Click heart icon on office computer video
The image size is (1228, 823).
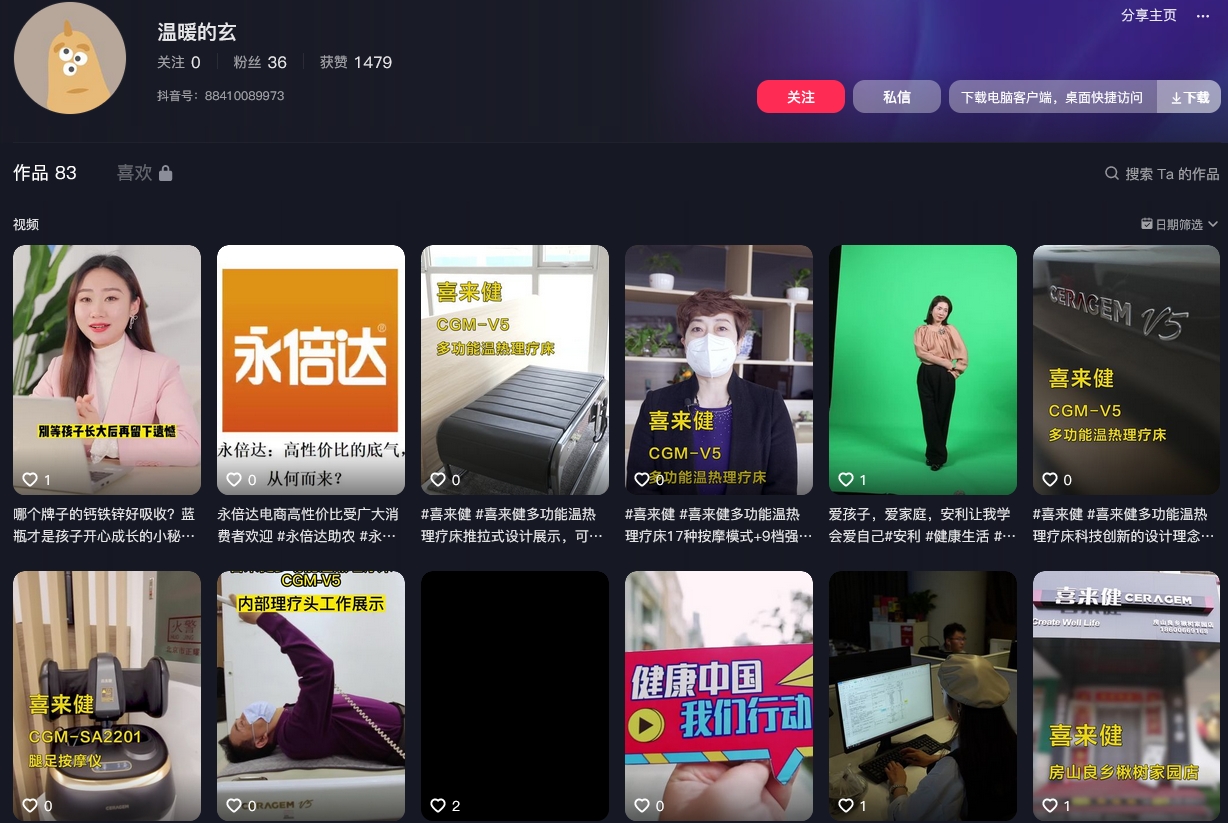coord(846,805)
